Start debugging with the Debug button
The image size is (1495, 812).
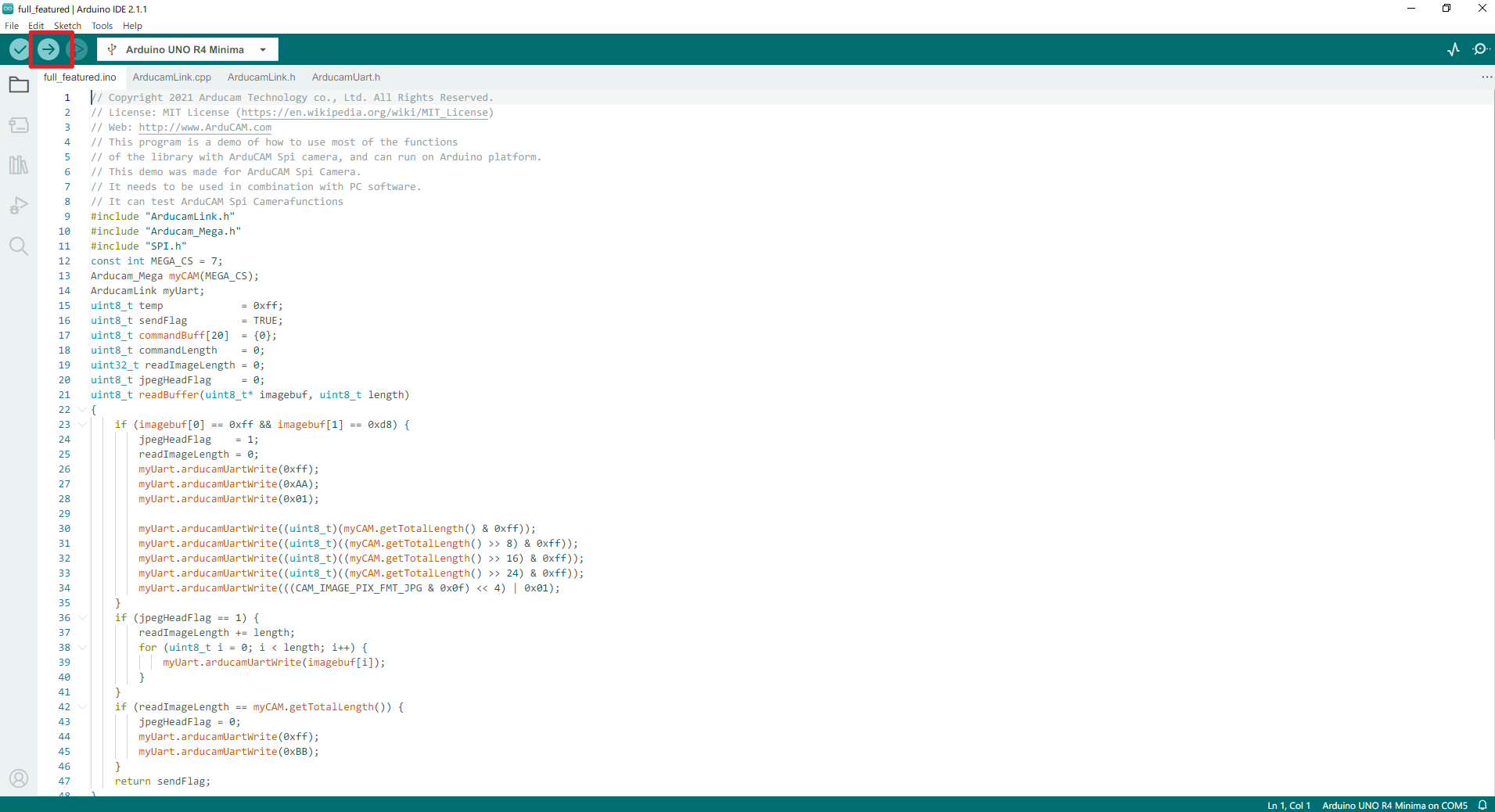79,49
